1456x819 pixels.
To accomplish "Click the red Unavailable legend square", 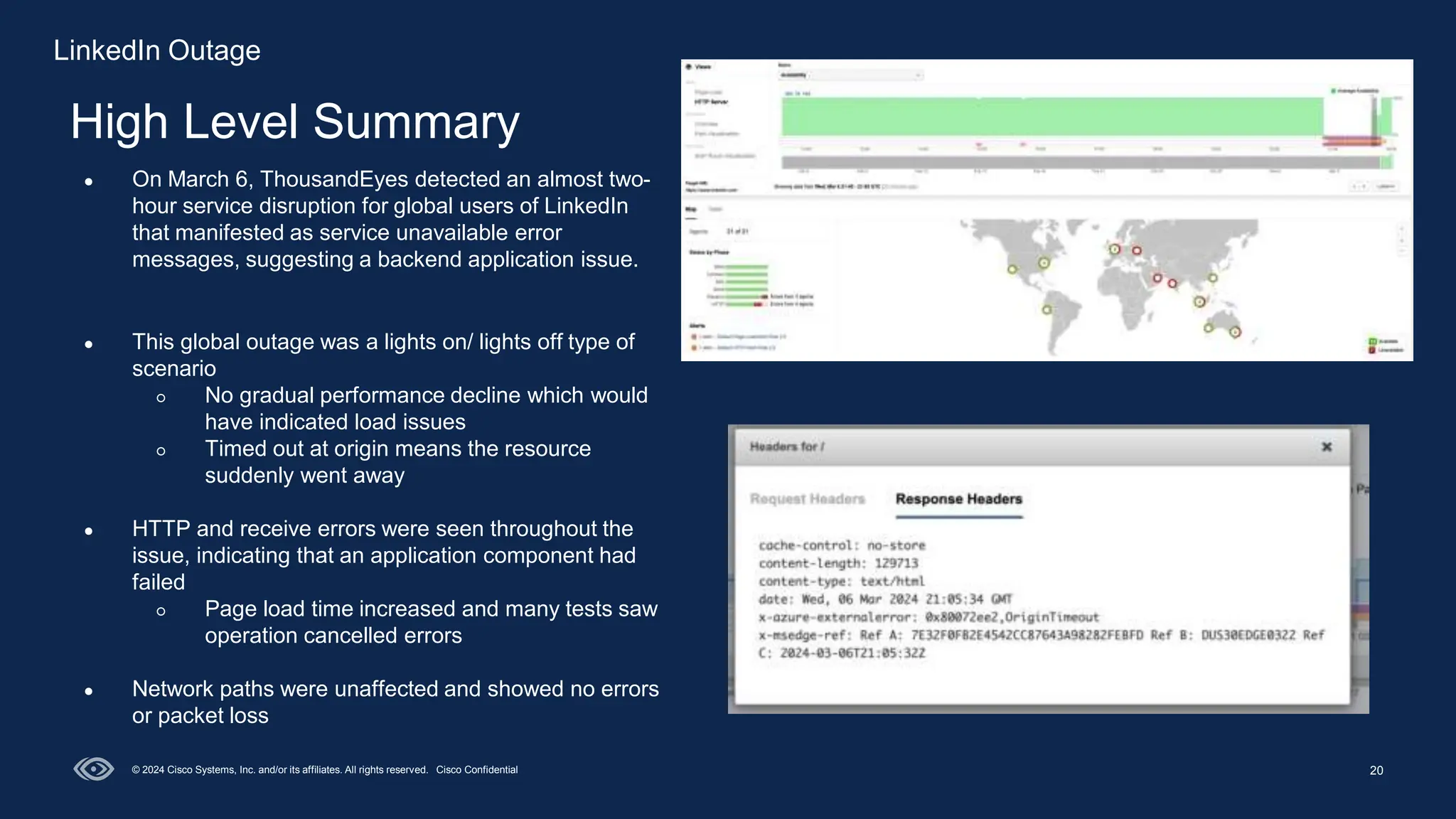I will tap(1372, 350).
